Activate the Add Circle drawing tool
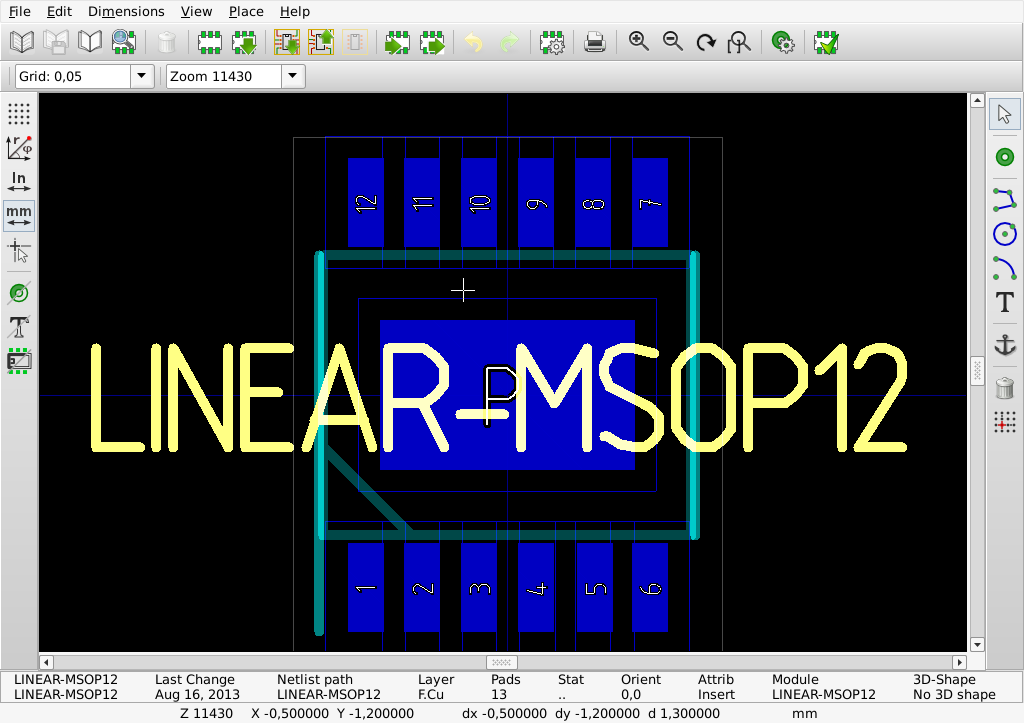1024x723 pixels. point(1005,234)
